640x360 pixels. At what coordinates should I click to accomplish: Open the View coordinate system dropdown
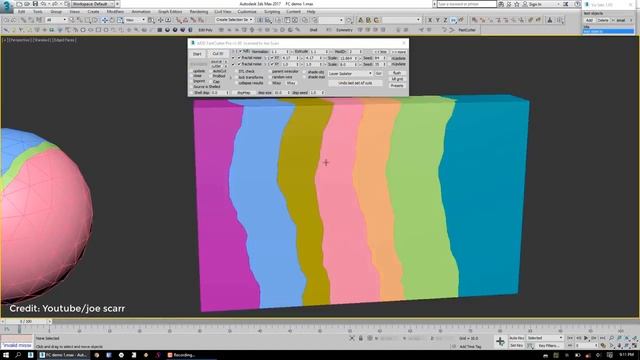[135, 20]
